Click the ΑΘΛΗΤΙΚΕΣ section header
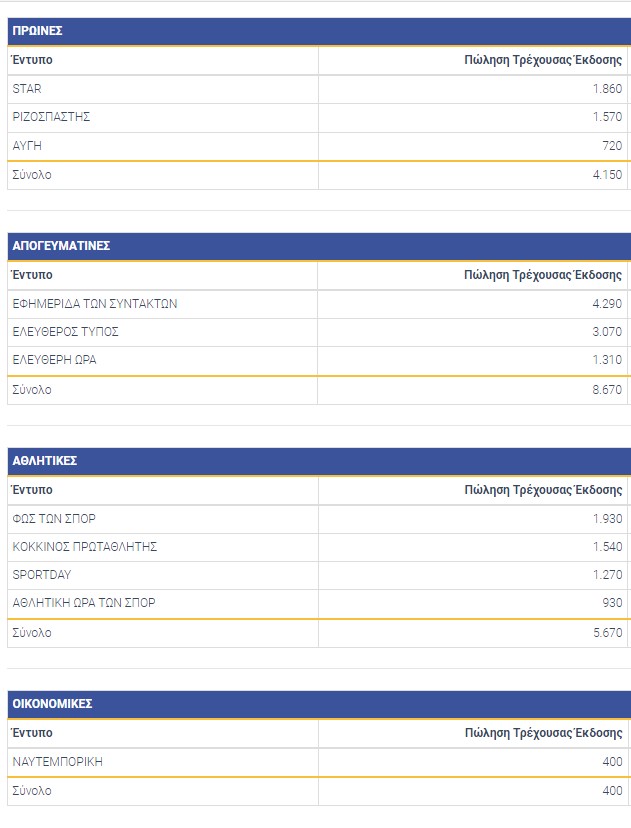 pos(45,461)
